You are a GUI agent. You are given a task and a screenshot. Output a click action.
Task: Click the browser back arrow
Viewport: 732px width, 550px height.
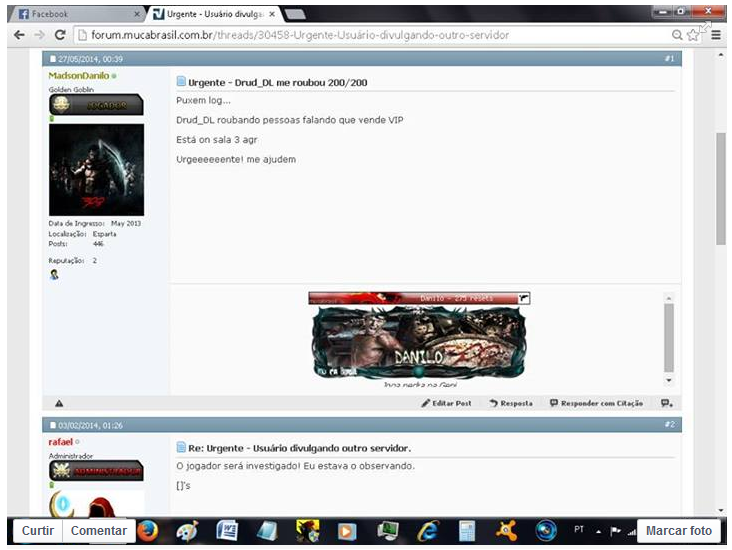19,35
